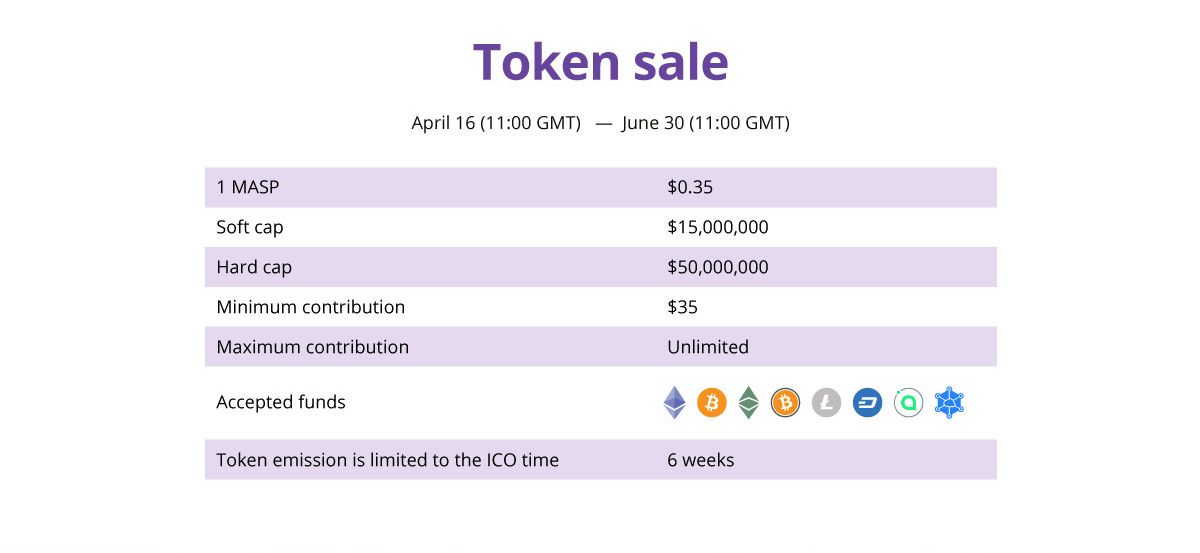Click the Accepted funds label
Image resolution: width=1200 pixels, height=553 pixels.
[281, 402]
